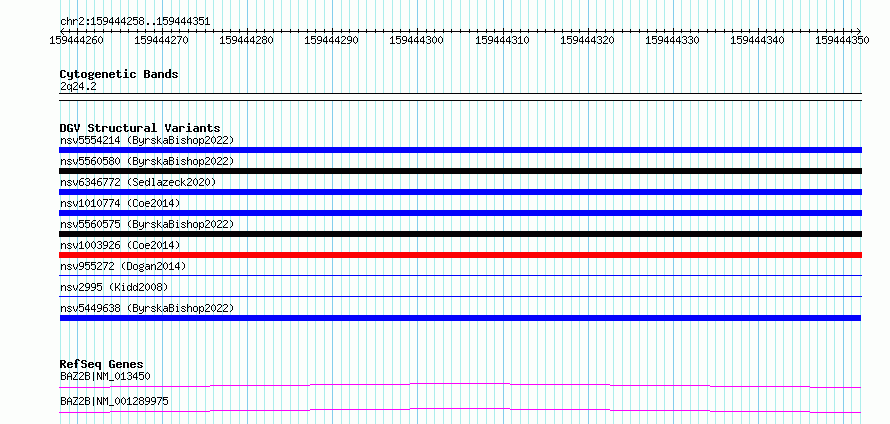Select the RefSeq Genes track title

tap(102, 364)
